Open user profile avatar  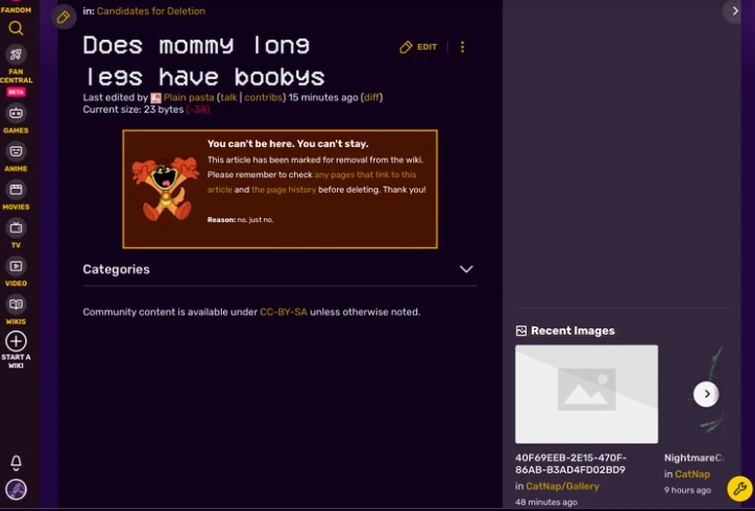pyautogui.click(x=16, y=489)
